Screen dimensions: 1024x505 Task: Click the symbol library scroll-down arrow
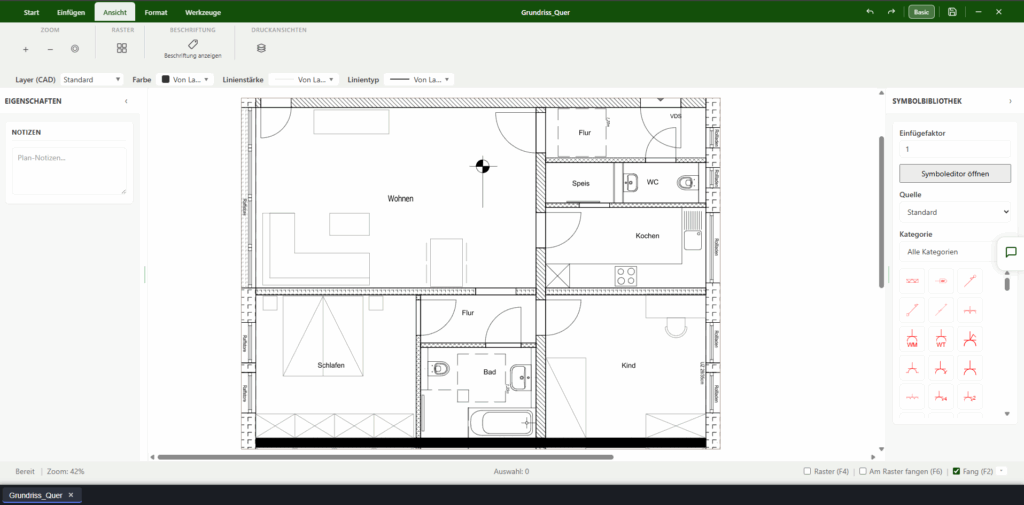tap(1007, 414)
